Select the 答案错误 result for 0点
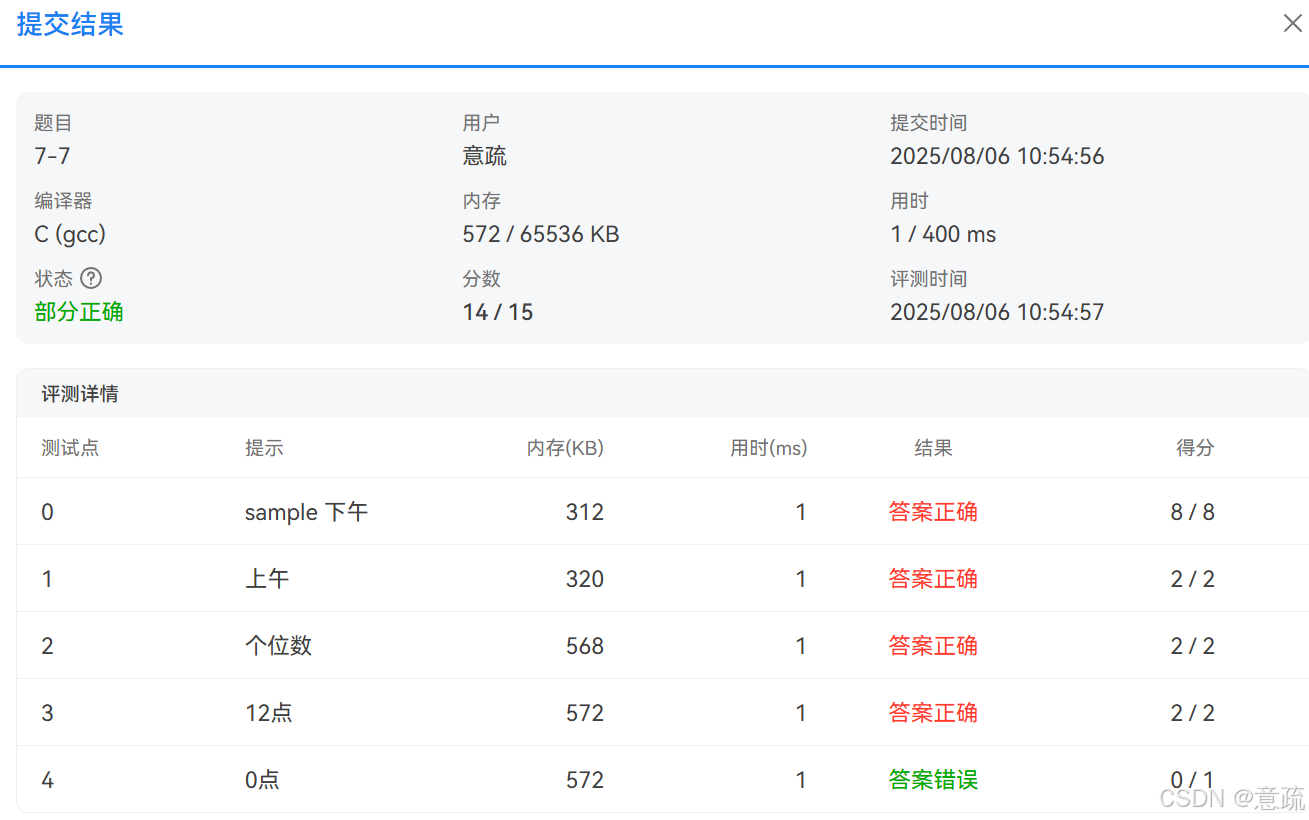The height and width of the screenshot is (820, 1309). (933, 780)
